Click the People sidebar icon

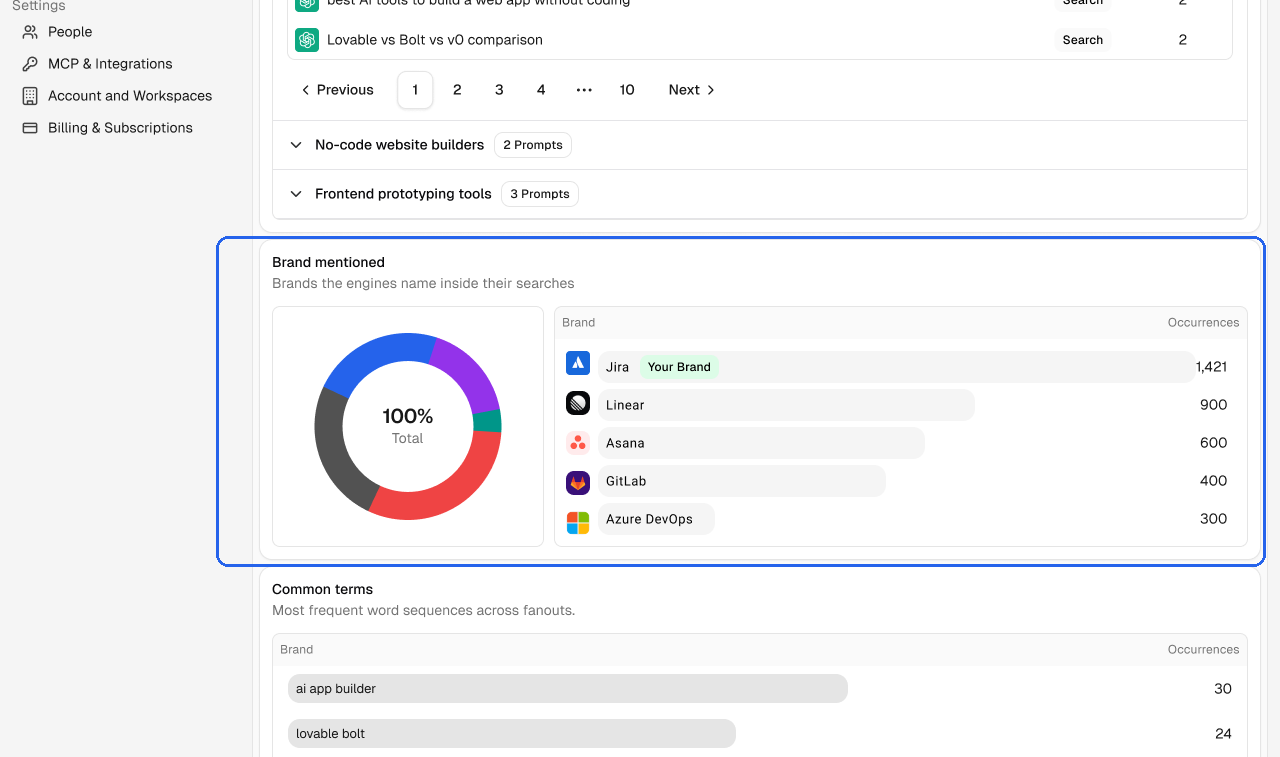coord(30,32)
